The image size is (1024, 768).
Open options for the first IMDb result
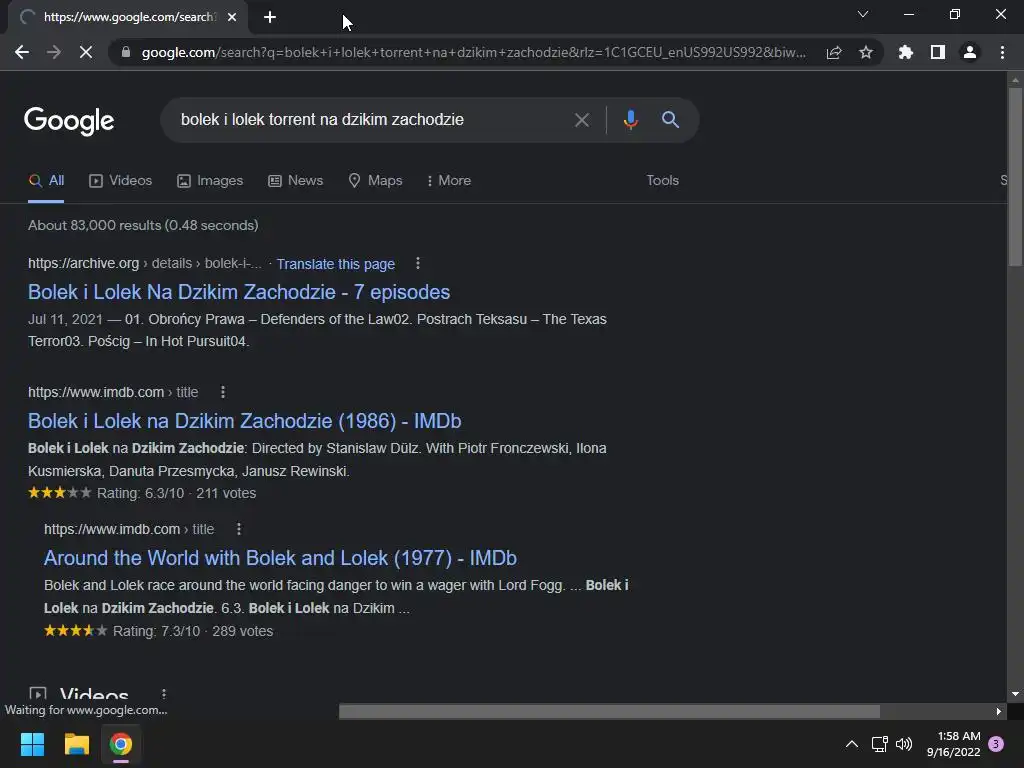(x=223, y=392)
